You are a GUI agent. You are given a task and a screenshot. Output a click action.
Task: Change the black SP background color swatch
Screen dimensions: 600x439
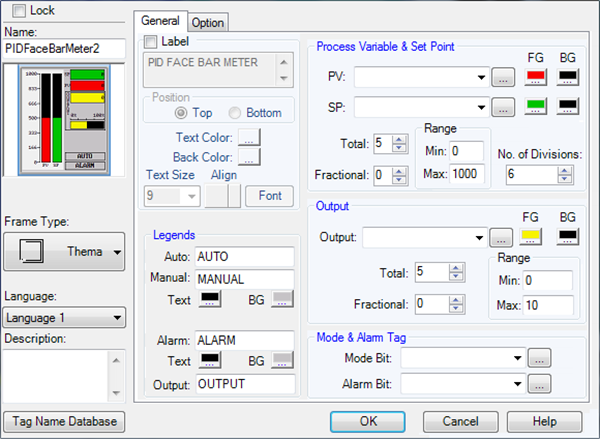click(568, 106)
